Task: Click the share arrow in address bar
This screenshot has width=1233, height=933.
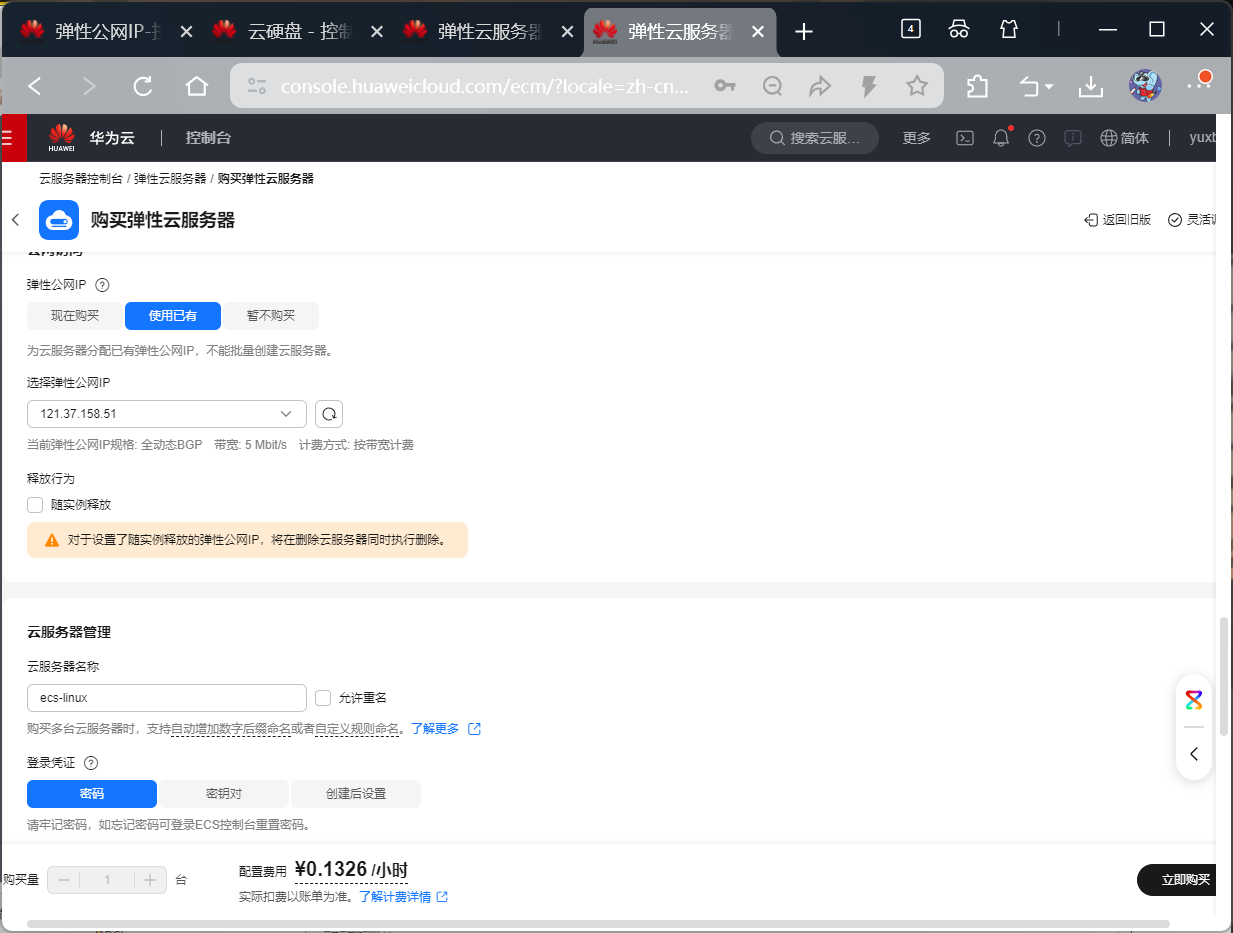Action: coord(820,86)
